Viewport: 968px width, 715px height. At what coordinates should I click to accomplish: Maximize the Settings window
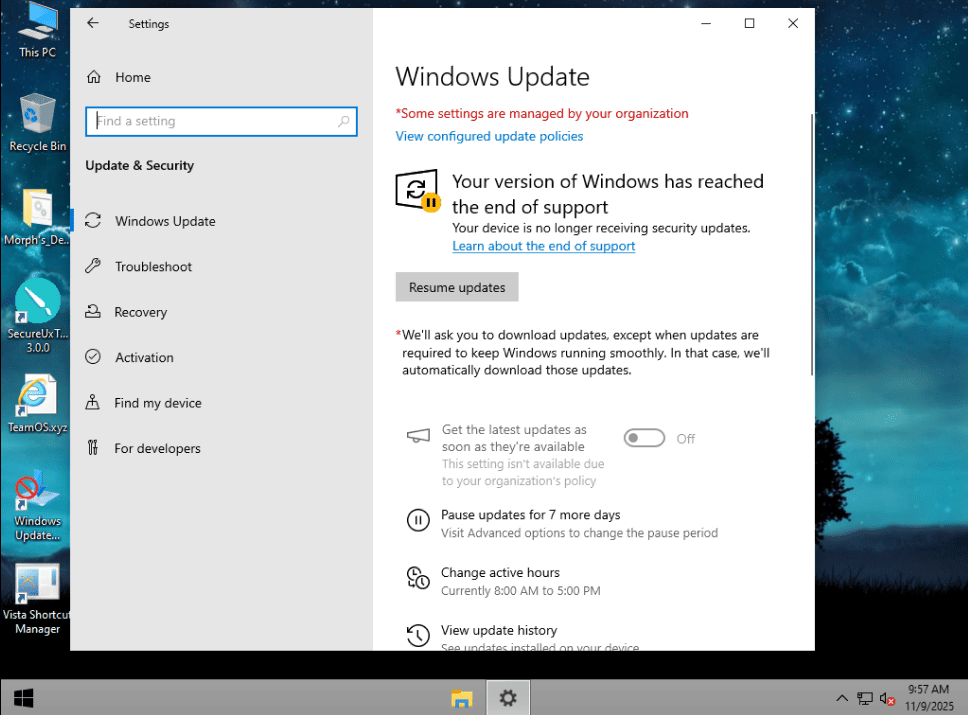click(749, 23)
